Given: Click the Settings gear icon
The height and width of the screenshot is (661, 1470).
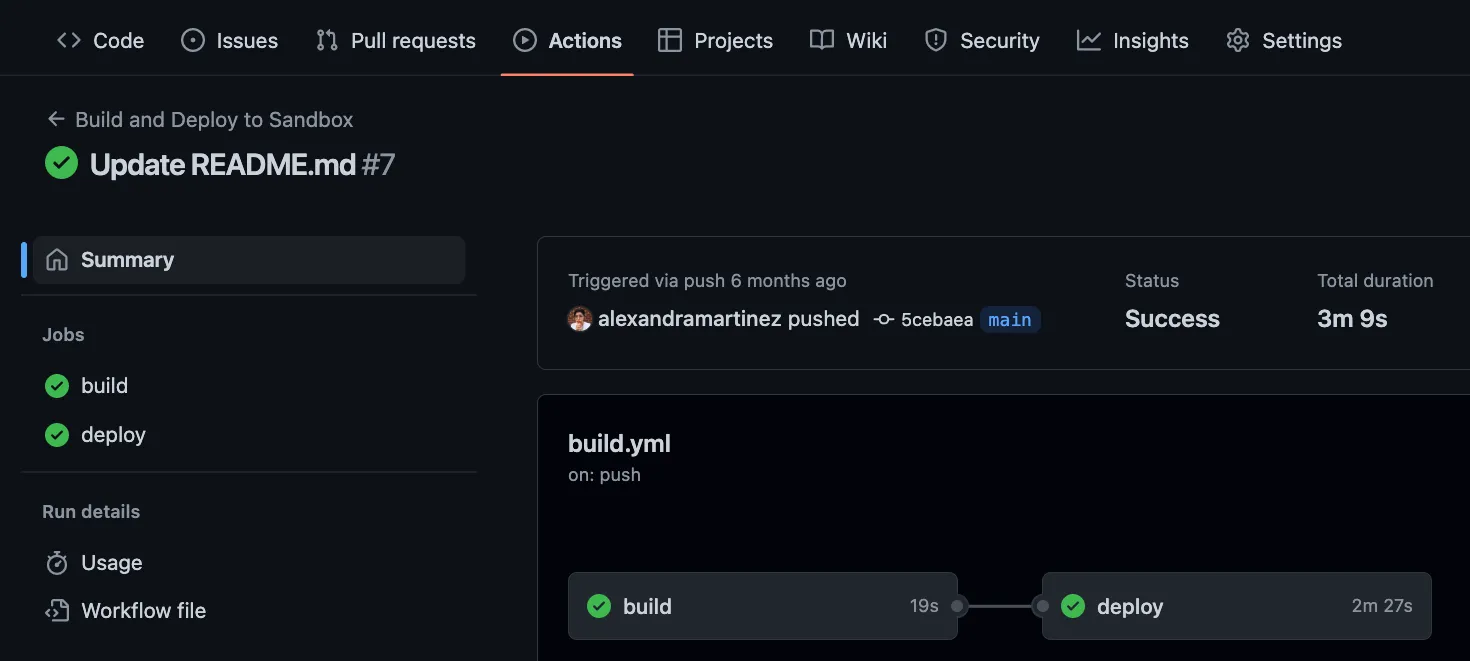Looking at the screenshot, I should point(1238,41).
